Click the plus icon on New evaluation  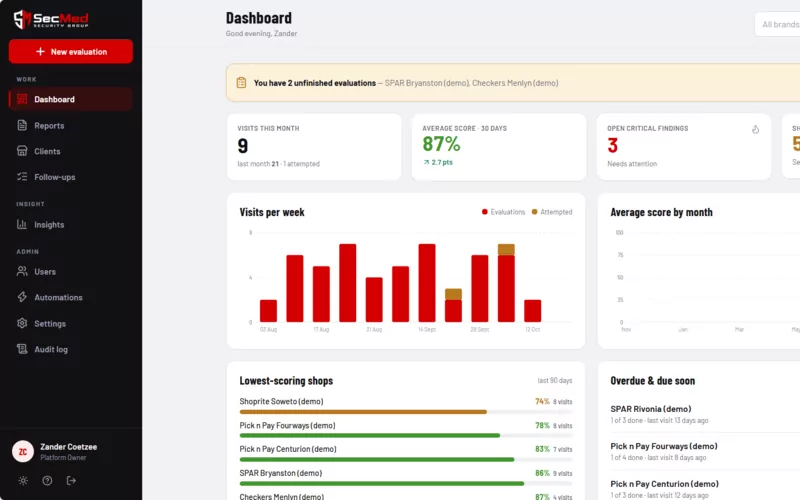(x=40, y=52)
